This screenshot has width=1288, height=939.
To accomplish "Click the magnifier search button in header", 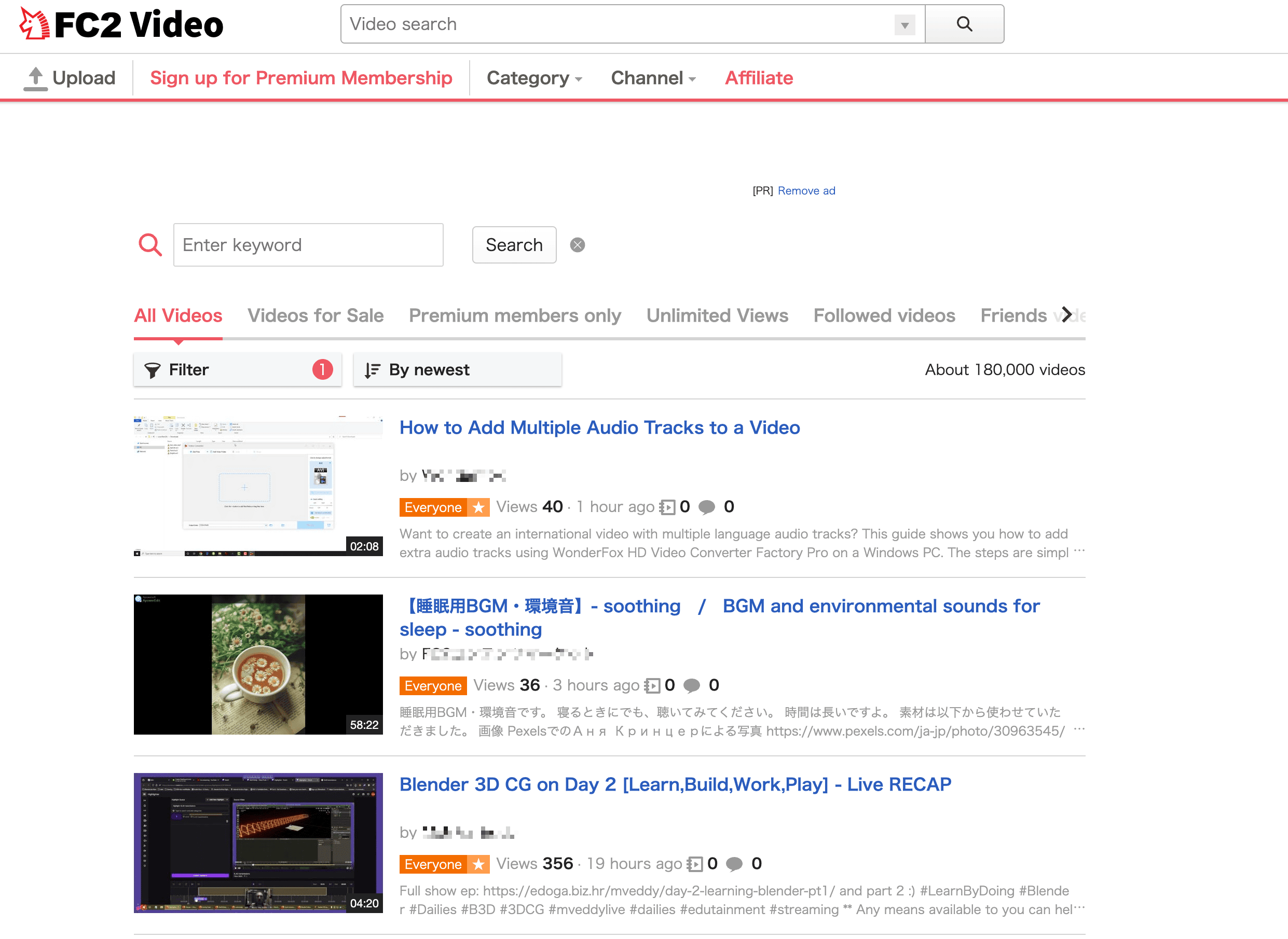I will point(964,24).
